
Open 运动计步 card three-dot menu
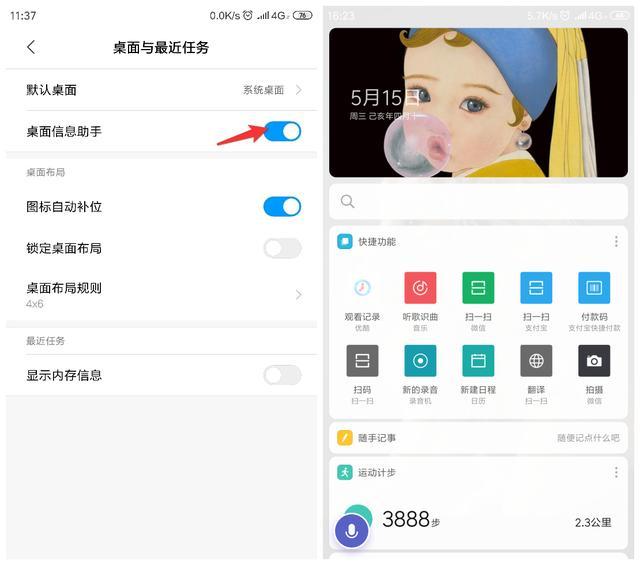pos(615,472)
